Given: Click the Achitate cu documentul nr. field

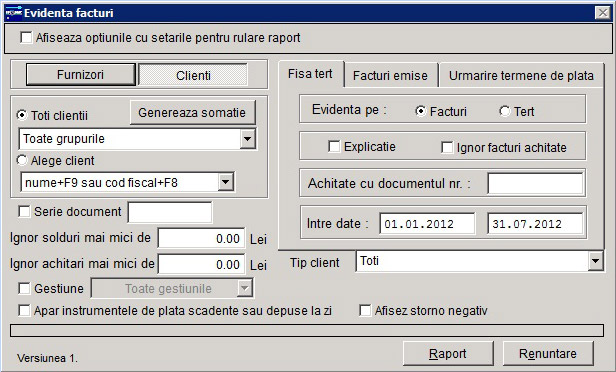Looking at the screenshot, I should coord(535,183).
